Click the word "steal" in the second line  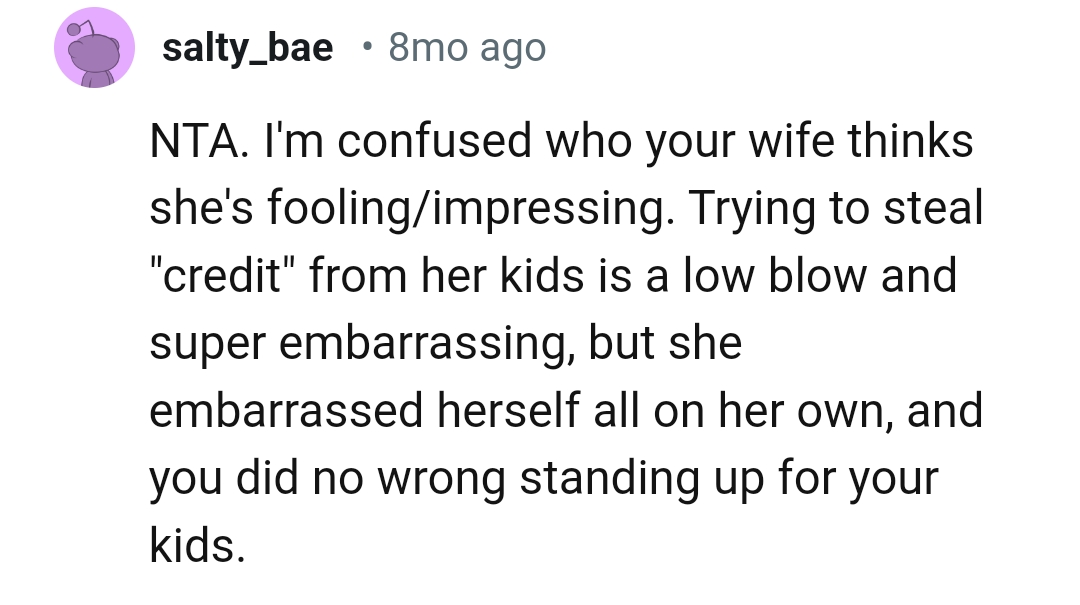coord(937,210)
